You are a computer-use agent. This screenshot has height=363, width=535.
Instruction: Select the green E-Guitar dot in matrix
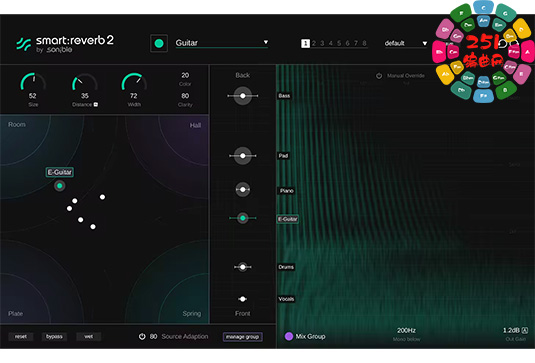60,186
